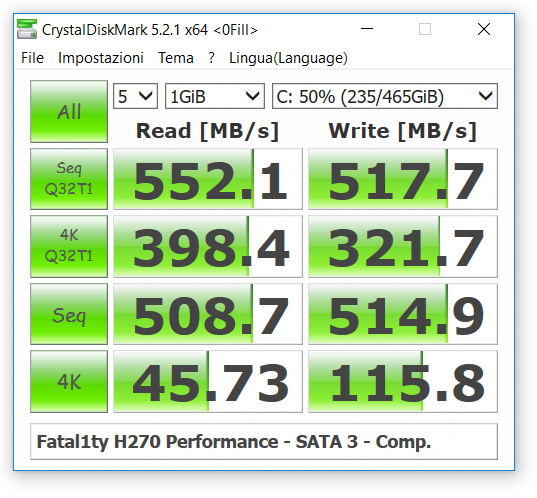
Task: Open the drive selector showing C: 50%
Action: (385, 96)
